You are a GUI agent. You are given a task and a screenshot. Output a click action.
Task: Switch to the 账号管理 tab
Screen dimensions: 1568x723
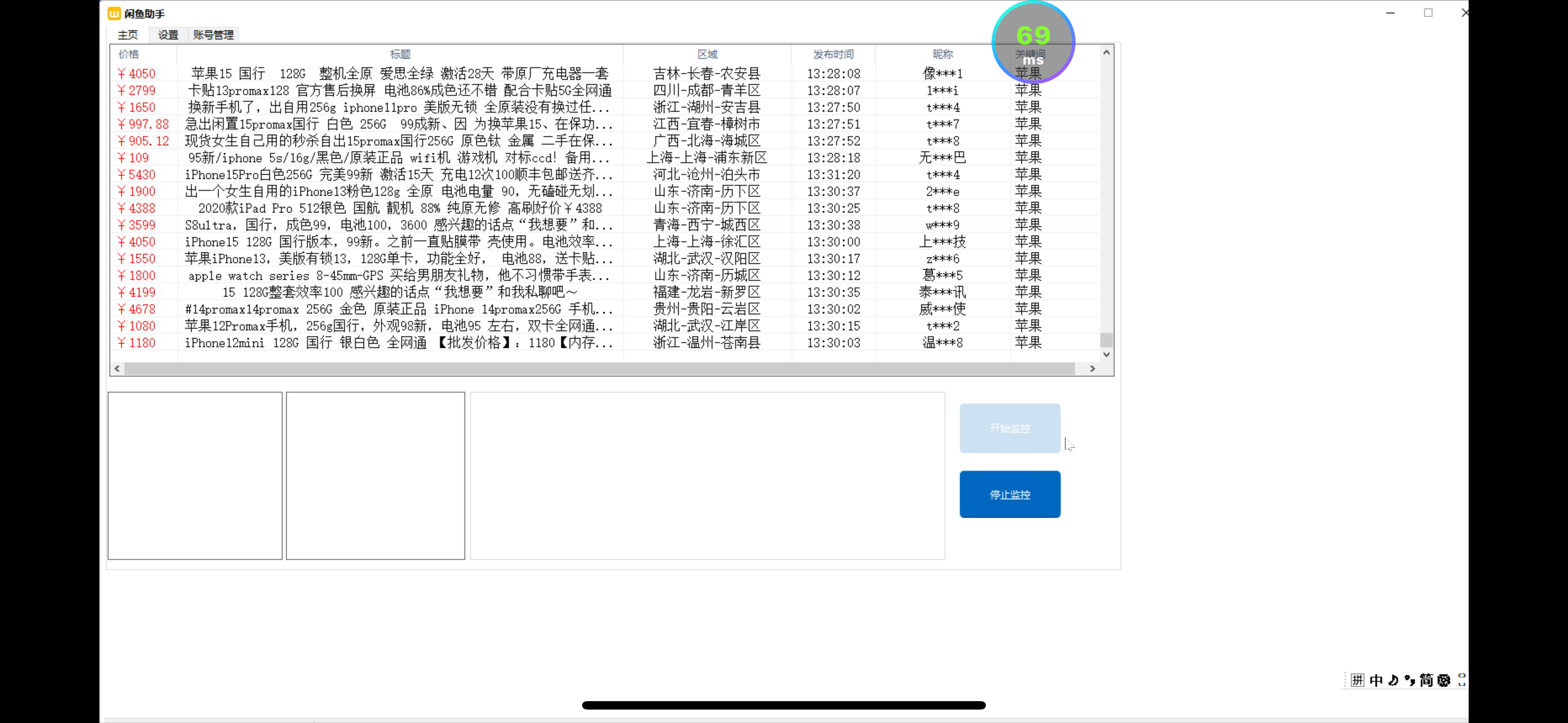coord(213,35)
